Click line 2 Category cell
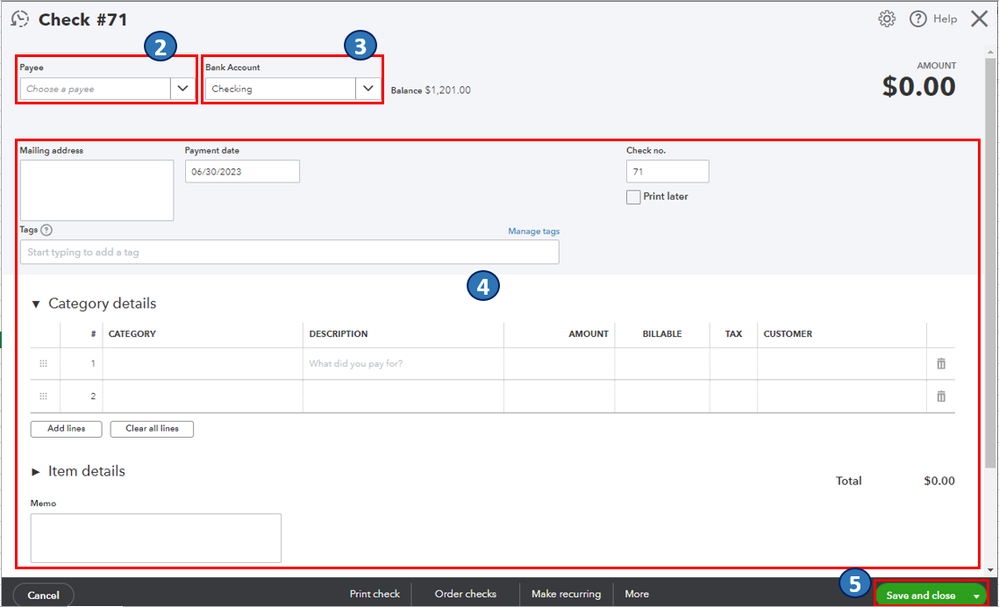Viewport: 999px width, 607px height. pyautogui.click(x=203, y=396)
